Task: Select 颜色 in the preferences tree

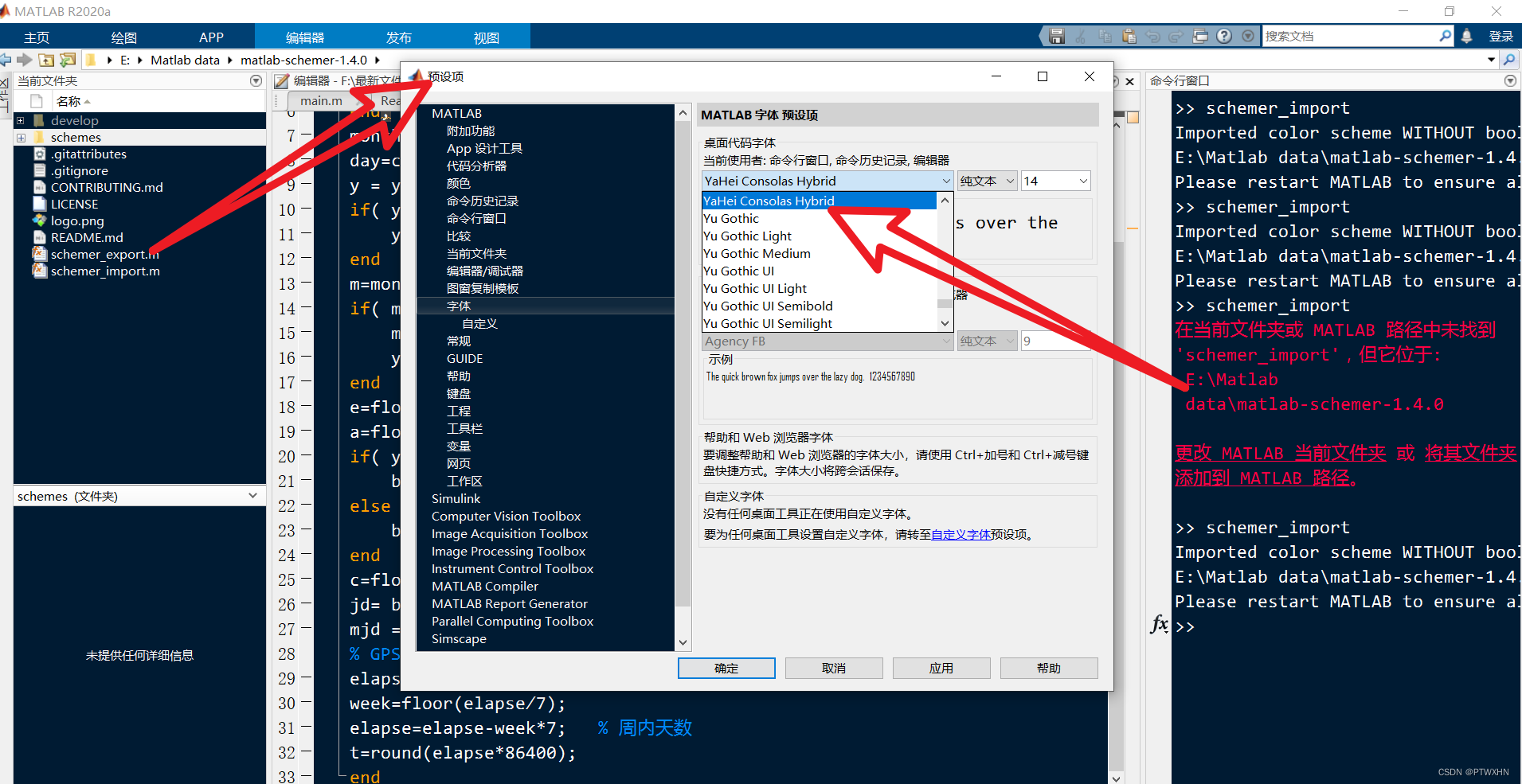Action: [459, 183]
